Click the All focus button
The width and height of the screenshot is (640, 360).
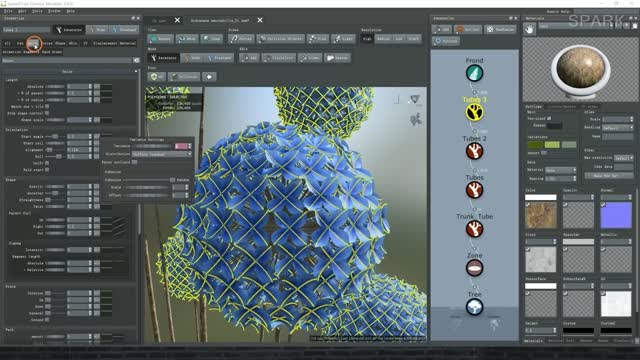pos(156,77)
